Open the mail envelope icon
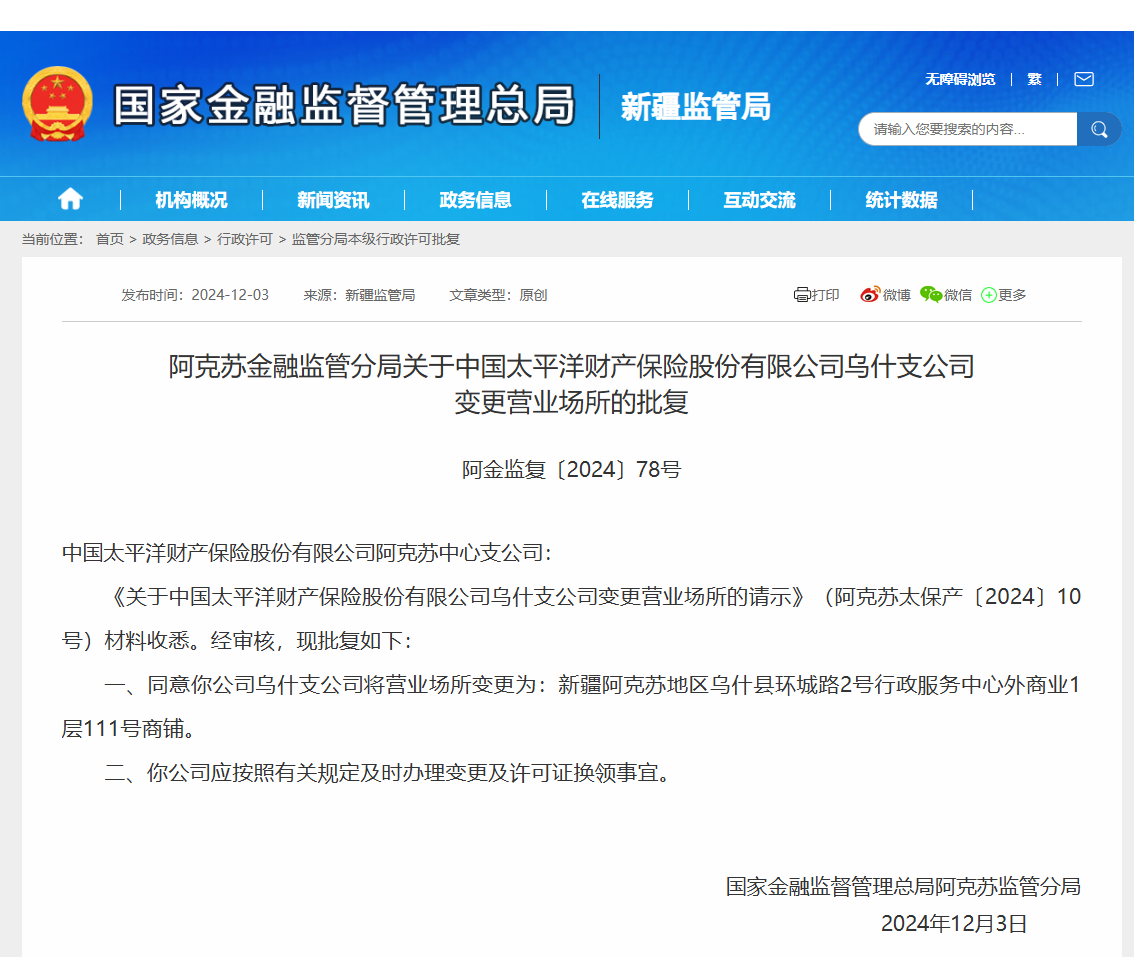Screen dimensions: 1134x957 [x=1083, y=79]
